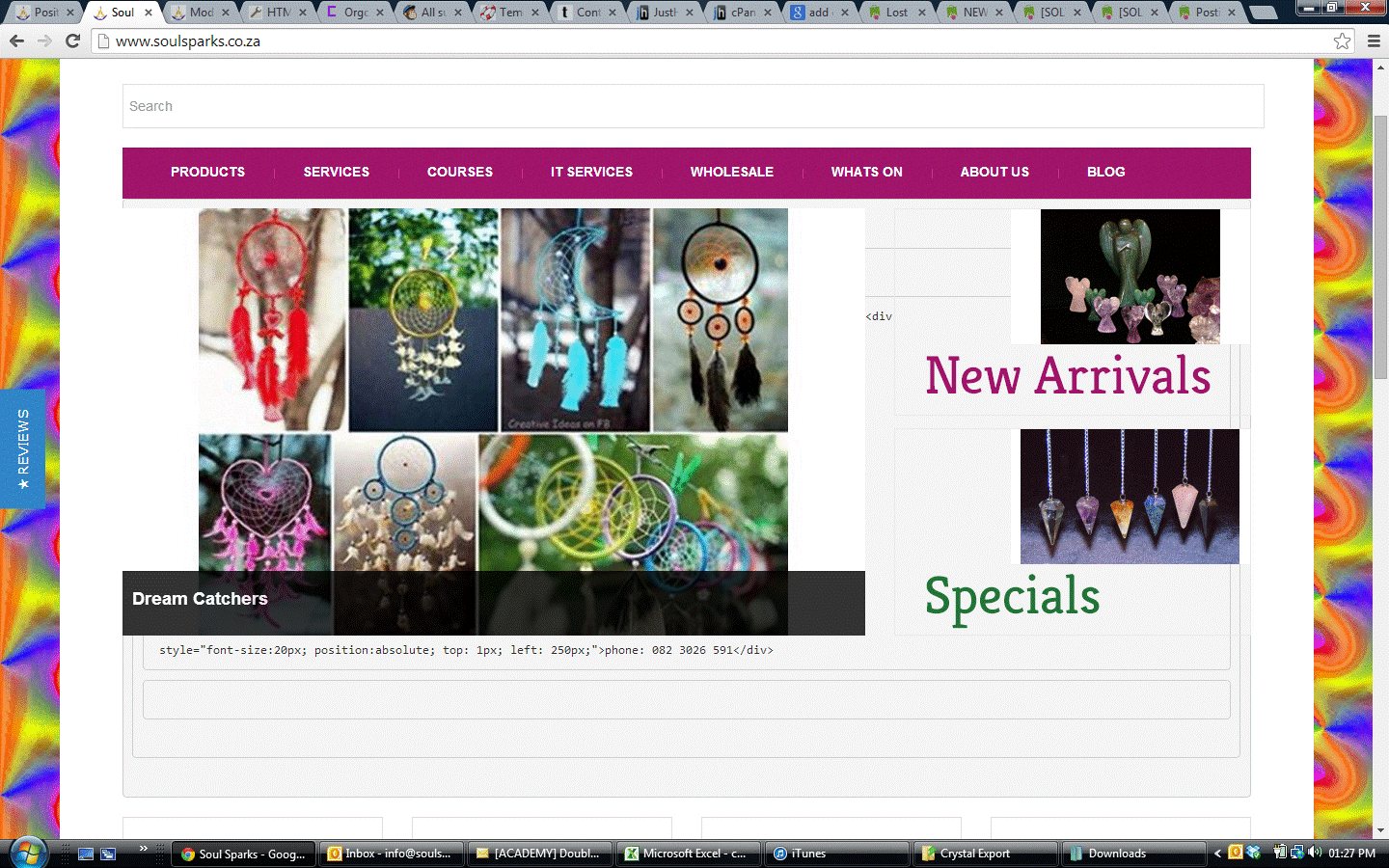Switch to the cPanel browser tab

(741, 13)
